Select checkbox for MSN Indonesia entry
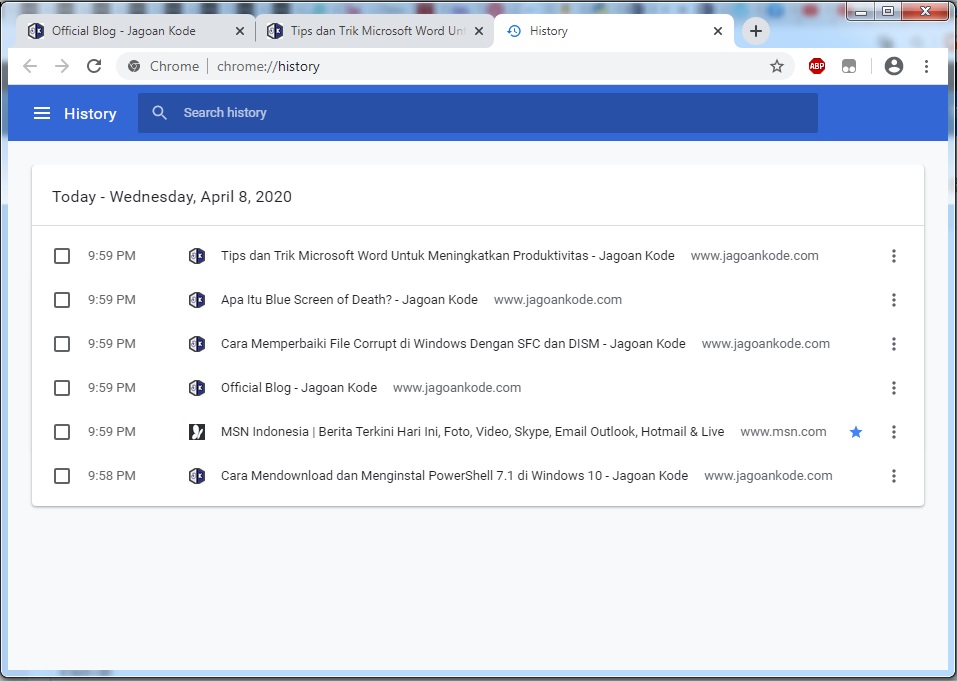 click(x=62, y=432)
